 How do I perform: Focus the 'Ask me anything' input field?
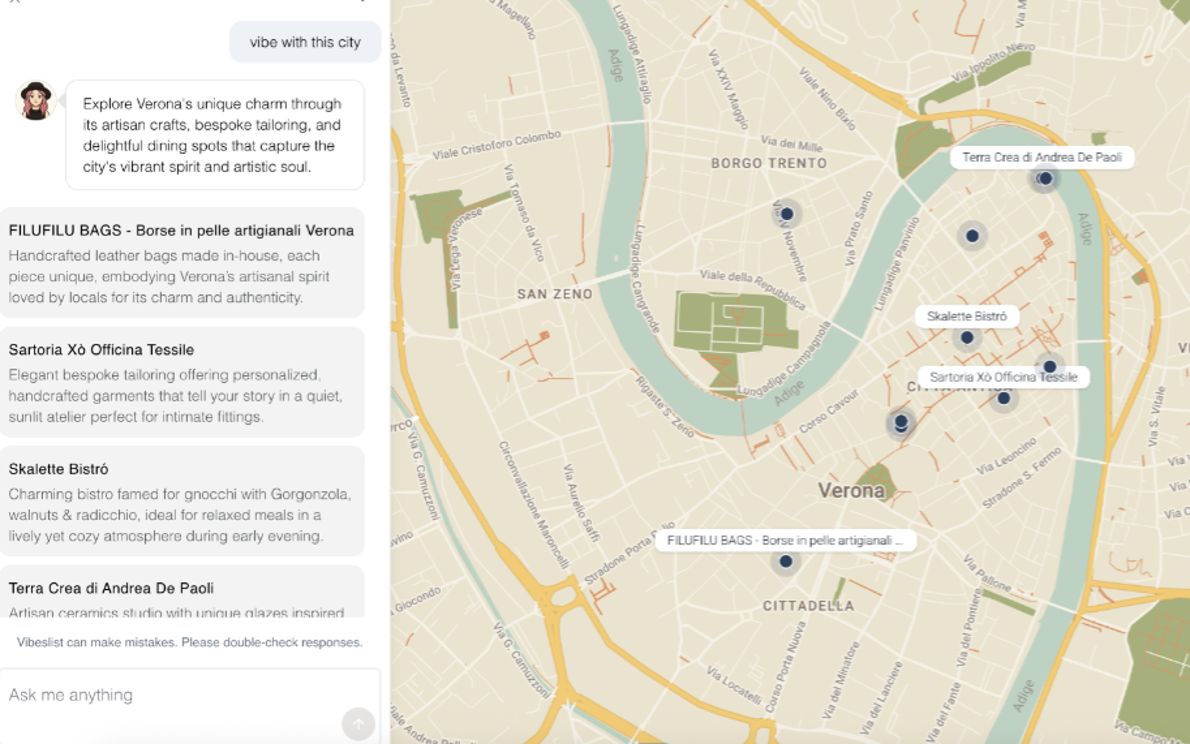(170, 695)
